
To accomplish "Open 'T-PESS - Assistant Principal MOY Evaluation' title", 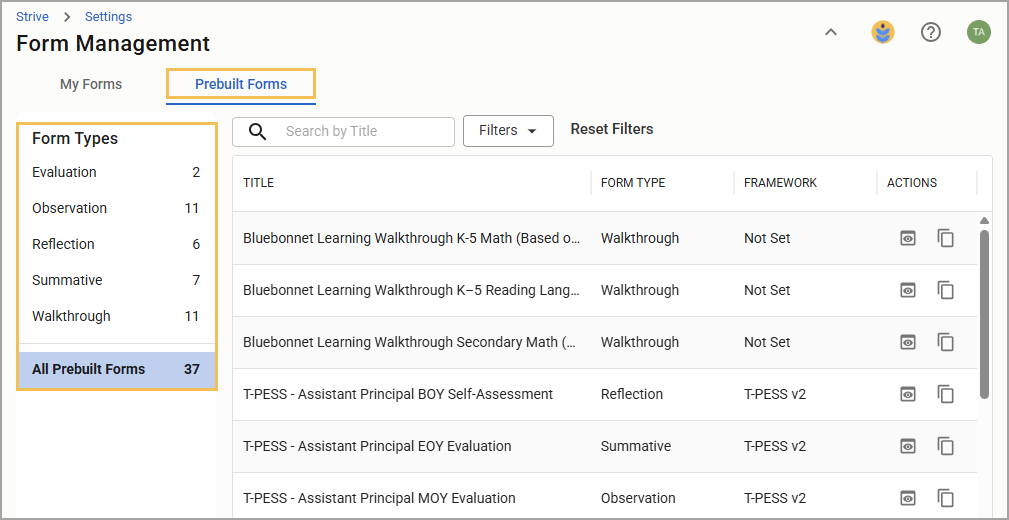I will coord(379,498).
